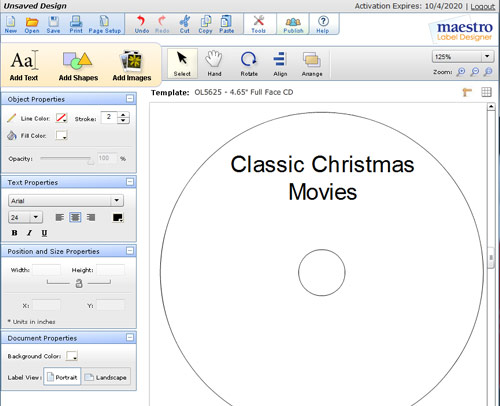Collapse the Object Properties panel
The width and height of the screenshot is (500, 406).
click(130, 99)
